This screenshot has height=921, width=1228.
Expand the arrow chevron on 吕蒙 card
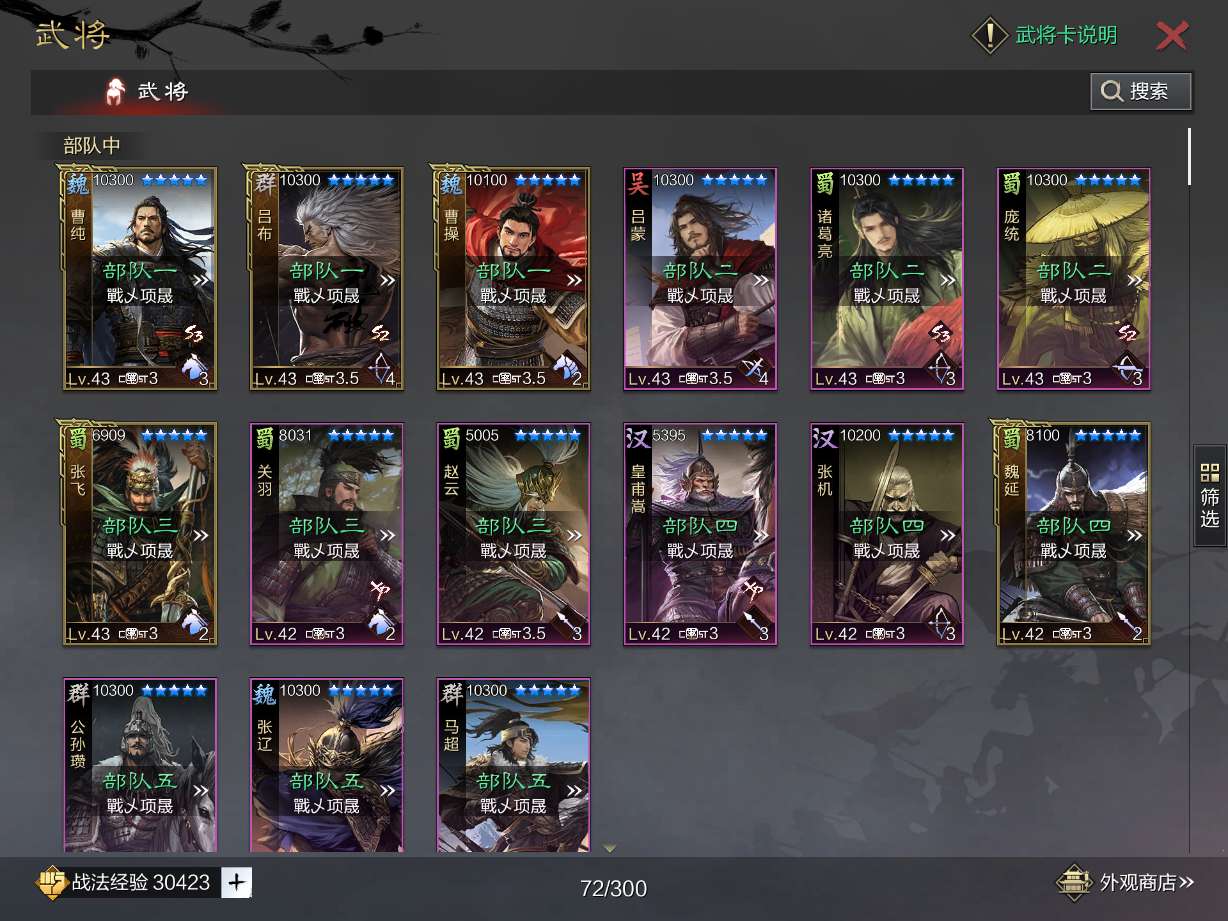[x=761, y=281]
